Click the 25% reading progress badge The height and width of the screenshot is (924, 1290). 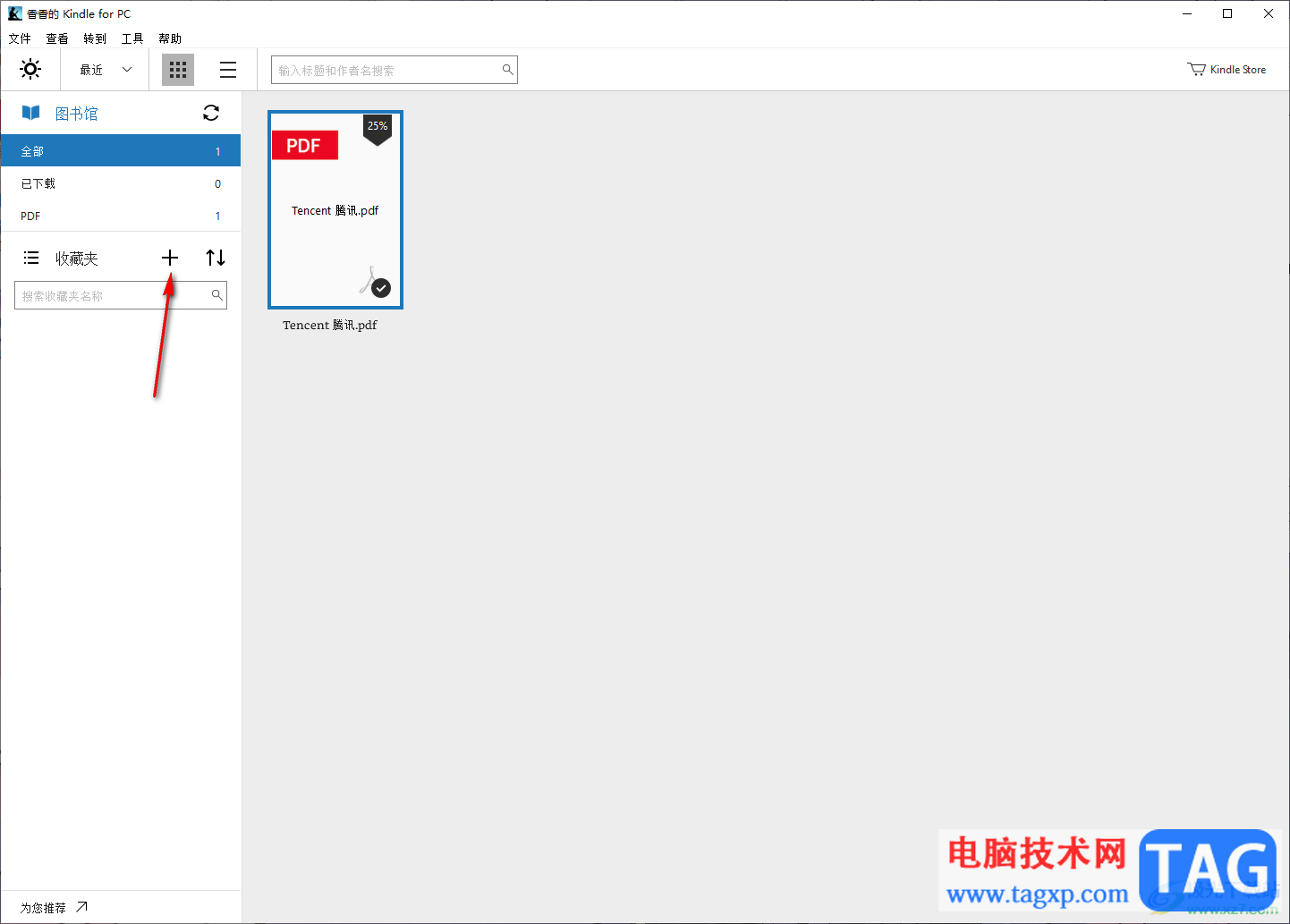pos(378,128)
